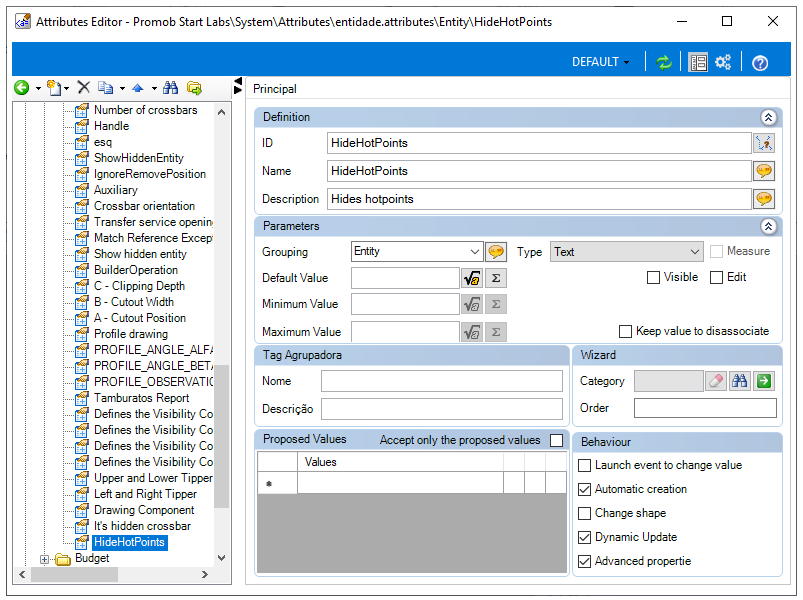
Task: Open dropdown arrow beside move-up icon
Action: tap(154, 89)
